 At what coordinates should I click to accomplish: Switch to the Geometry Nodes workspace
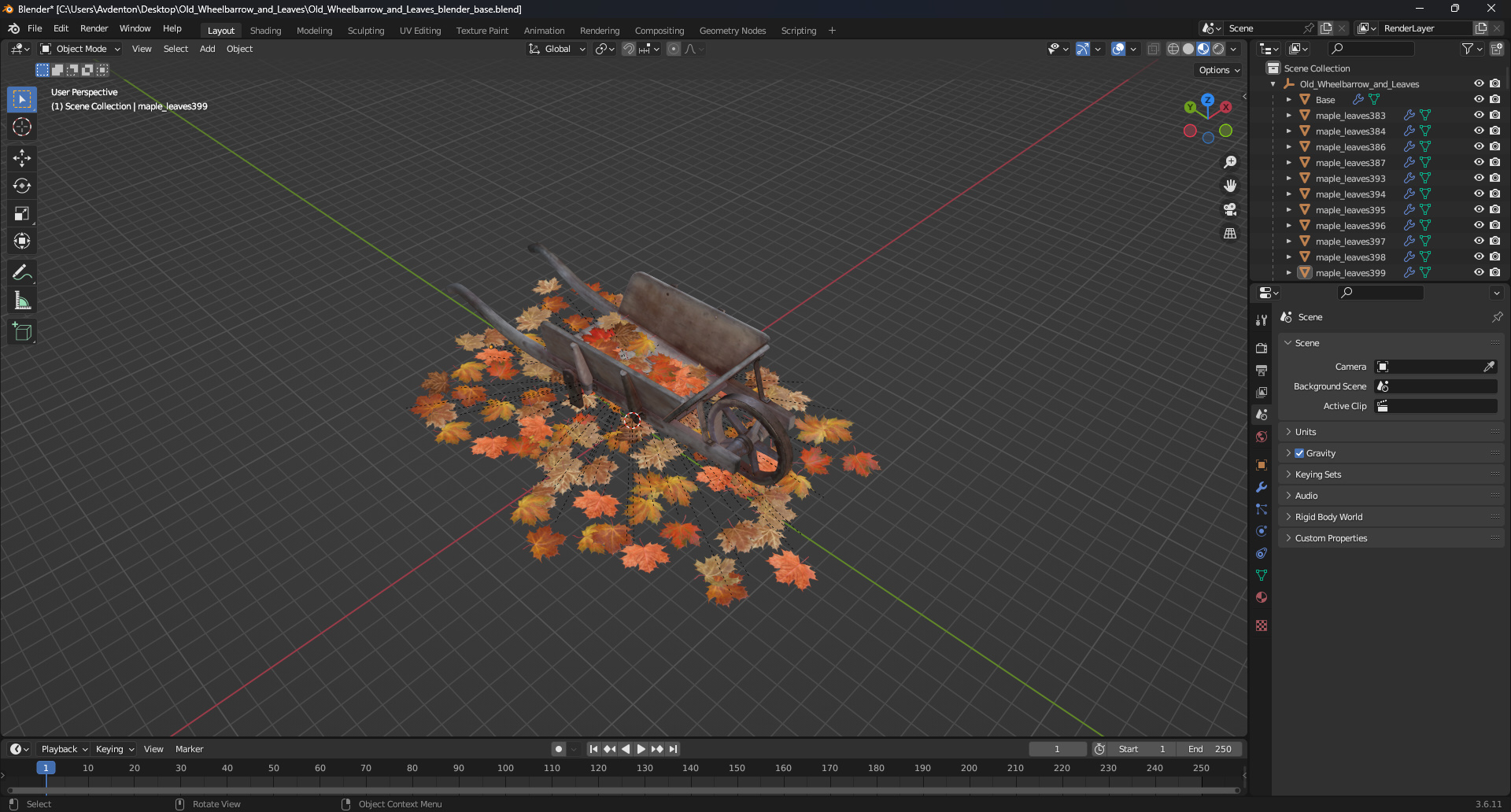click(733, 31)
